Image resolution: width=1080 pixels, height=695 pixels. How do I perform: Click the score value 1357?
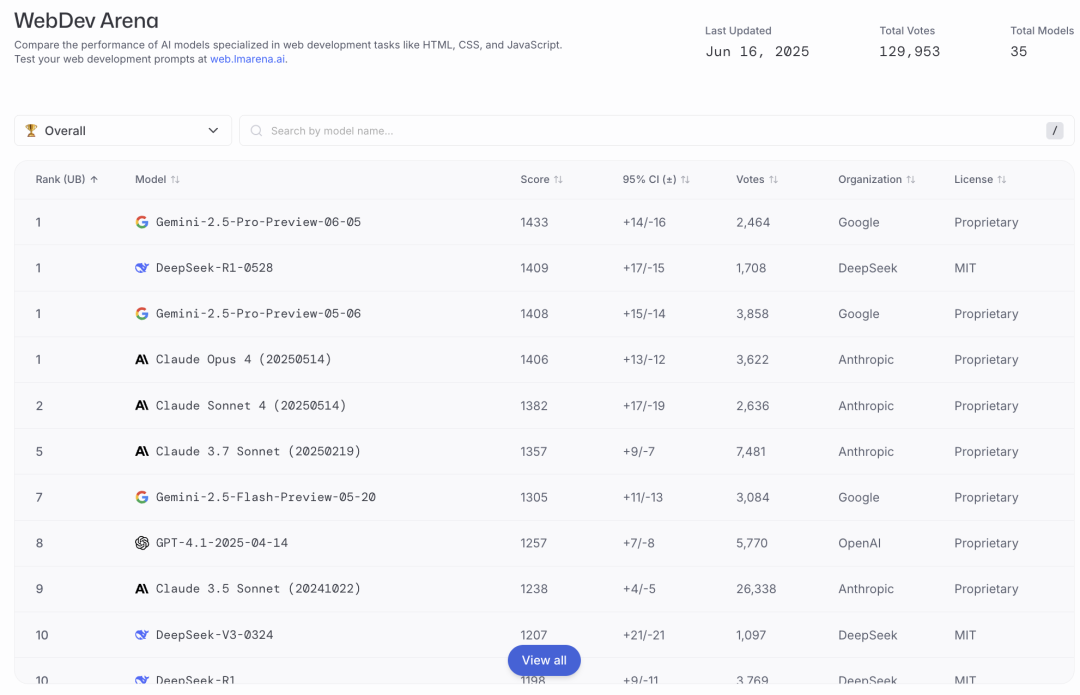534,452
